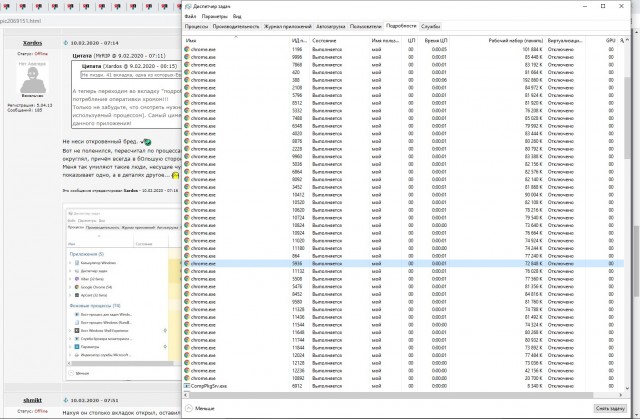The image size is (640, 419).
Task: Open the Параметры menu
Action: [215, 16]
